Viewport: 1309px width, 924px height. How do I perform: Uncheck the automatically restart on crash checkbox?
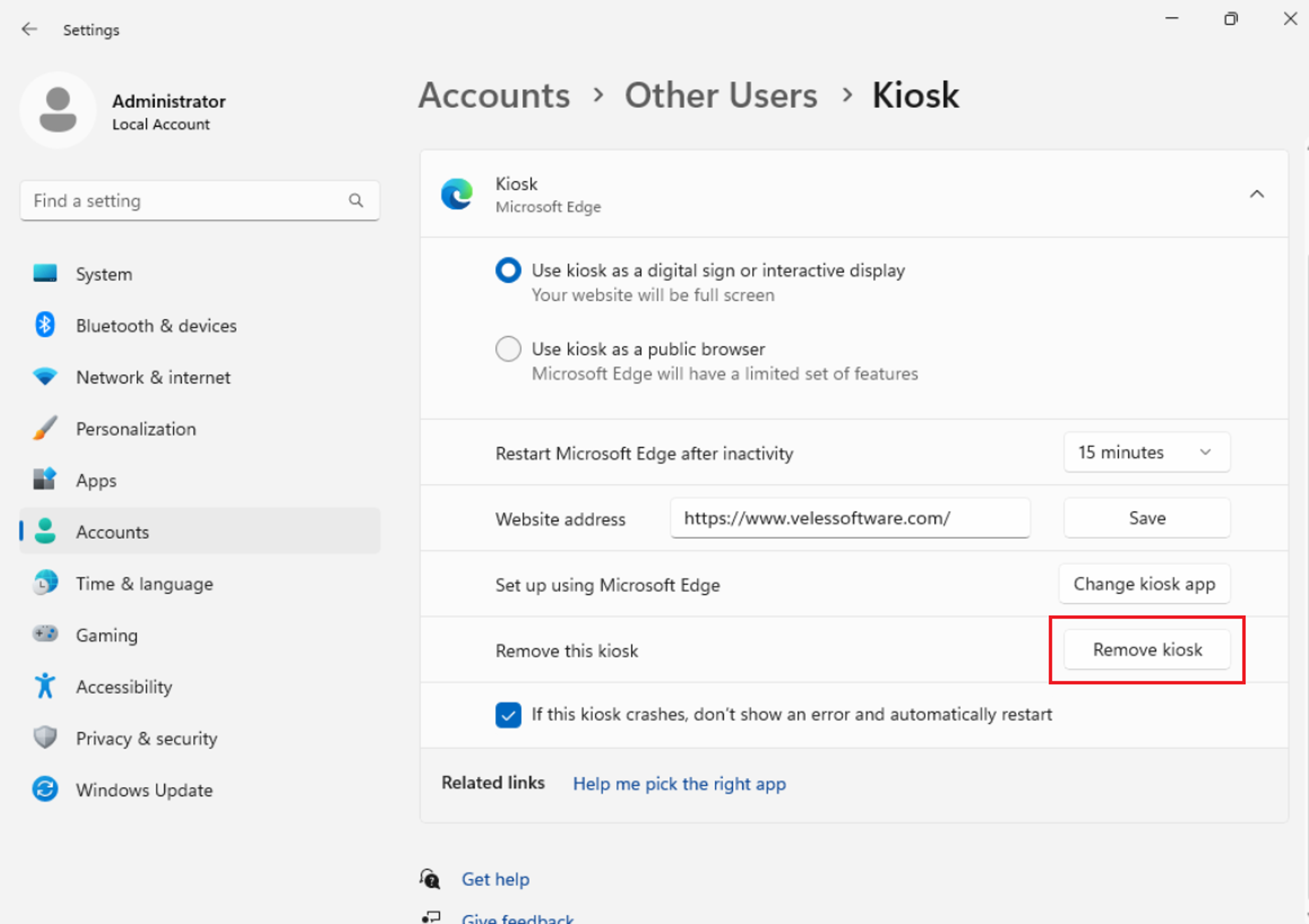click(508, 714)
